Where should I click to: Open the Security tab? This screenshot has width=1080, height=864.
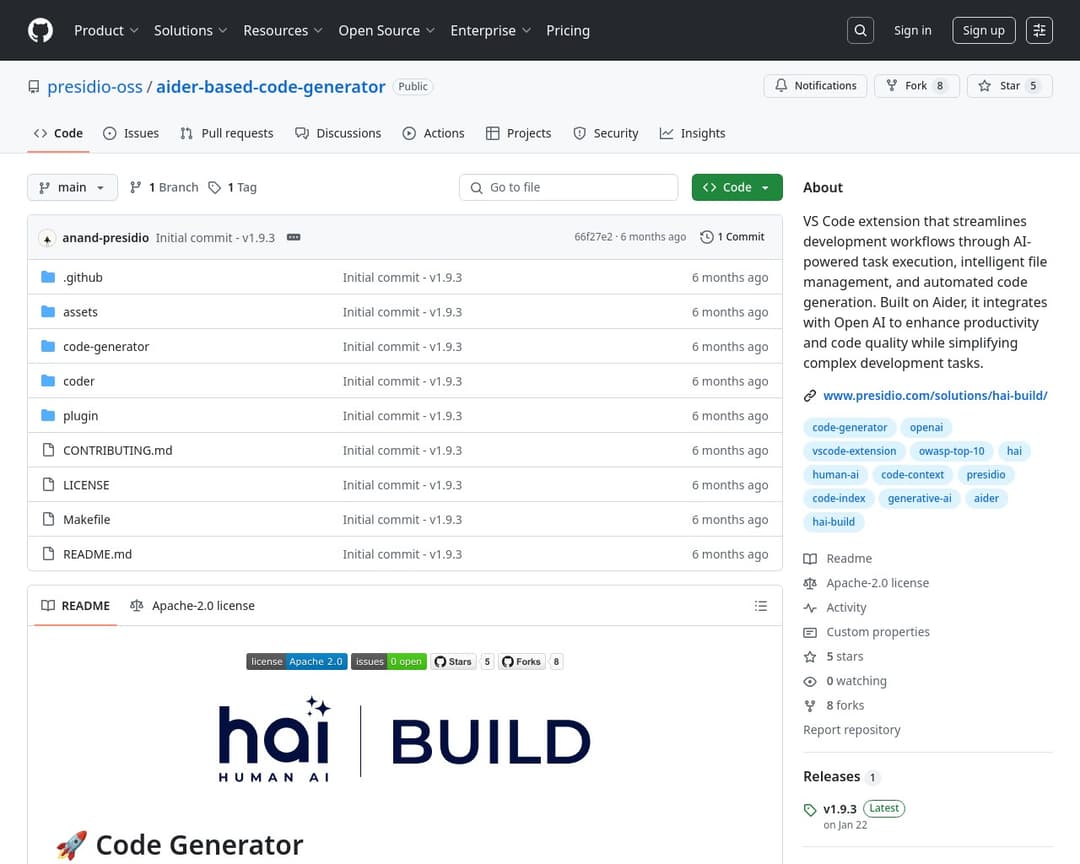[605, 133]
